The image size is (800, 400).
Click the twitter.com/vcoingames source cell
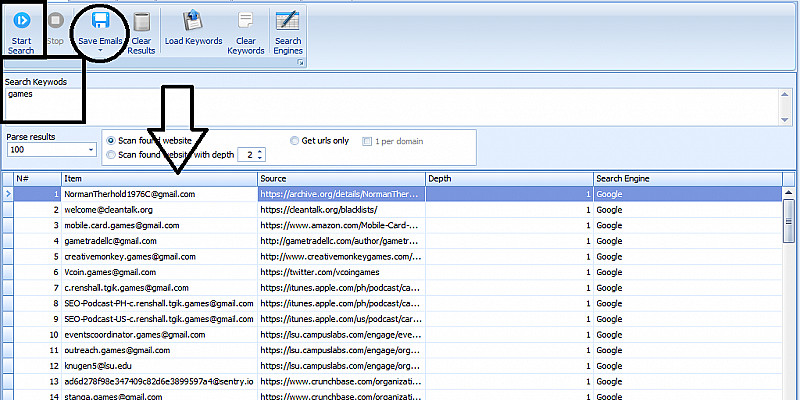coord(341,272)
